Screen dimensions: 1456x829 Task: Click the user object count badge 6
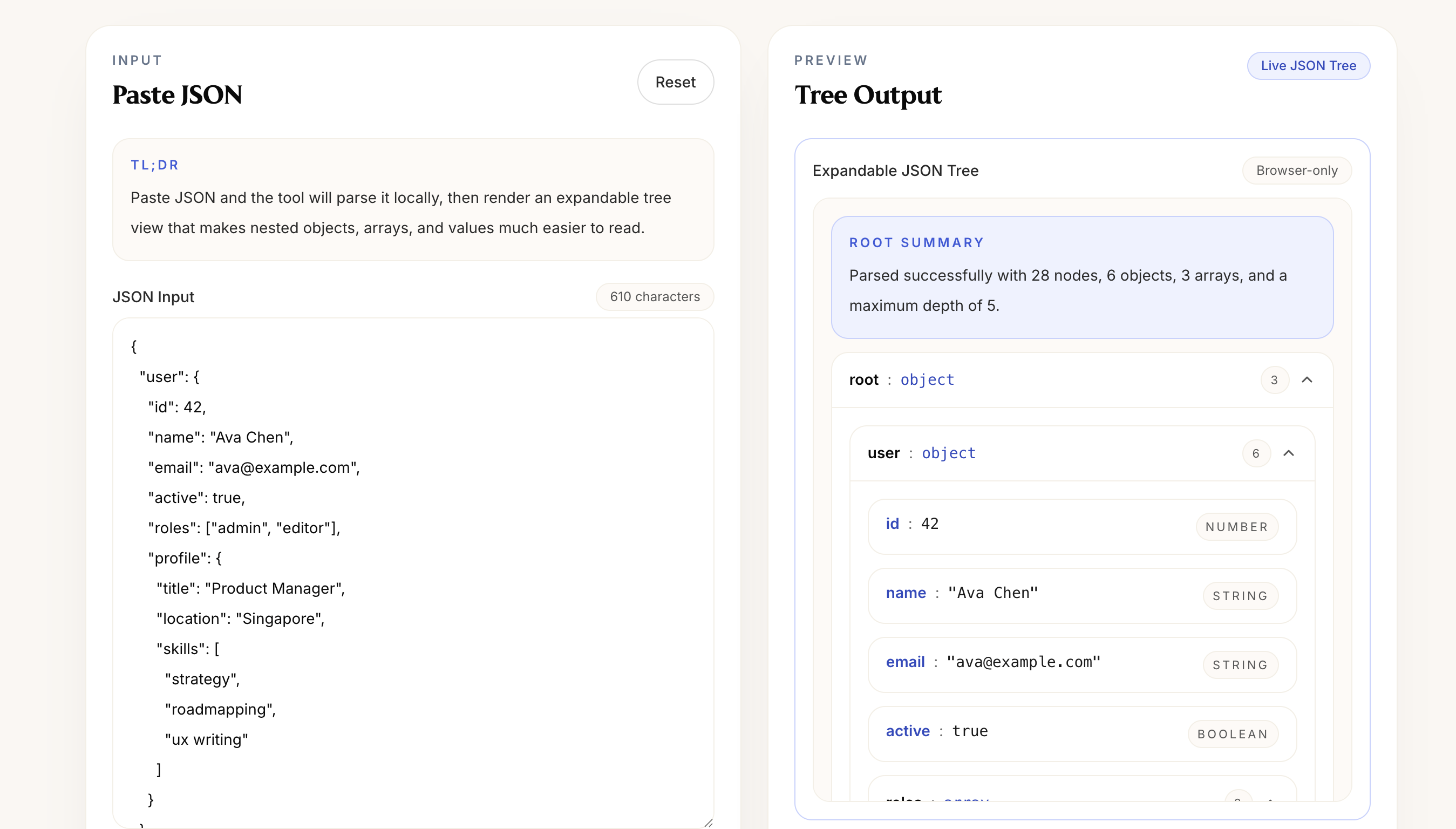1256,453
